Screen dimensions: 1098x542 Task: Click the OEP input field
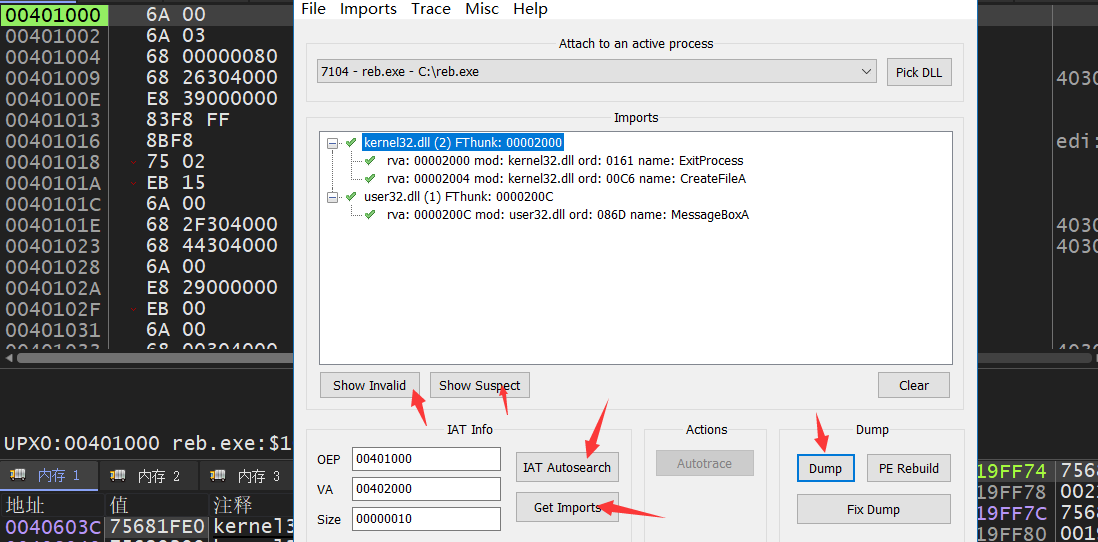tap(426, 459)
